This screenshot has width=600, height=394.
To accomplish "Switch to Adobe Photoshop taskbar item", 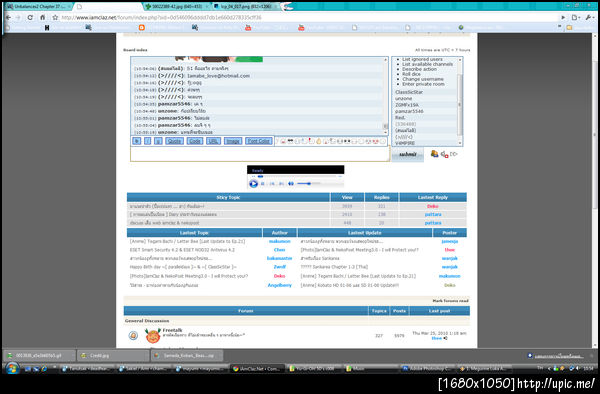I will click(x=427, y=369).
